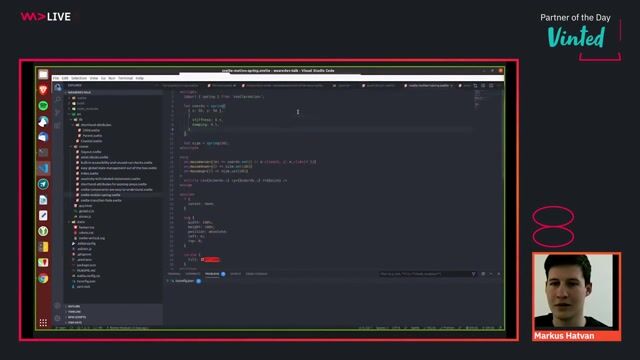Select svelte-motion-spring.svelte in the file tree
The width and height of the screenshot is (640, 360).
coord(100,195)
